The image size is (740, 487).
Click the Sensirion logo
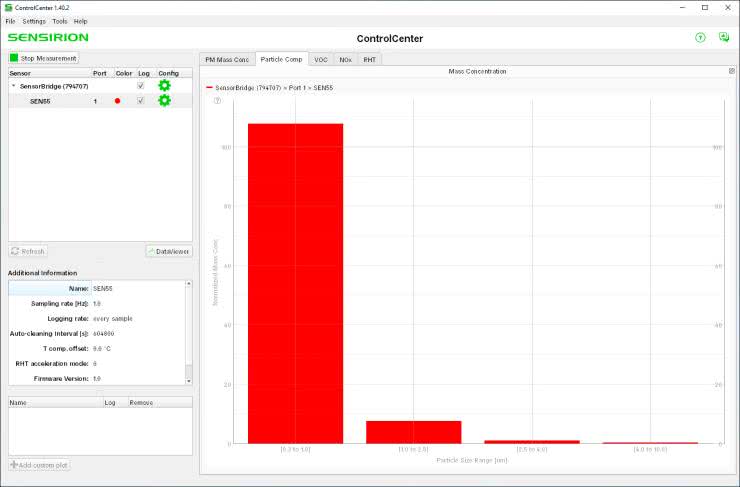(x=48, y=38)
